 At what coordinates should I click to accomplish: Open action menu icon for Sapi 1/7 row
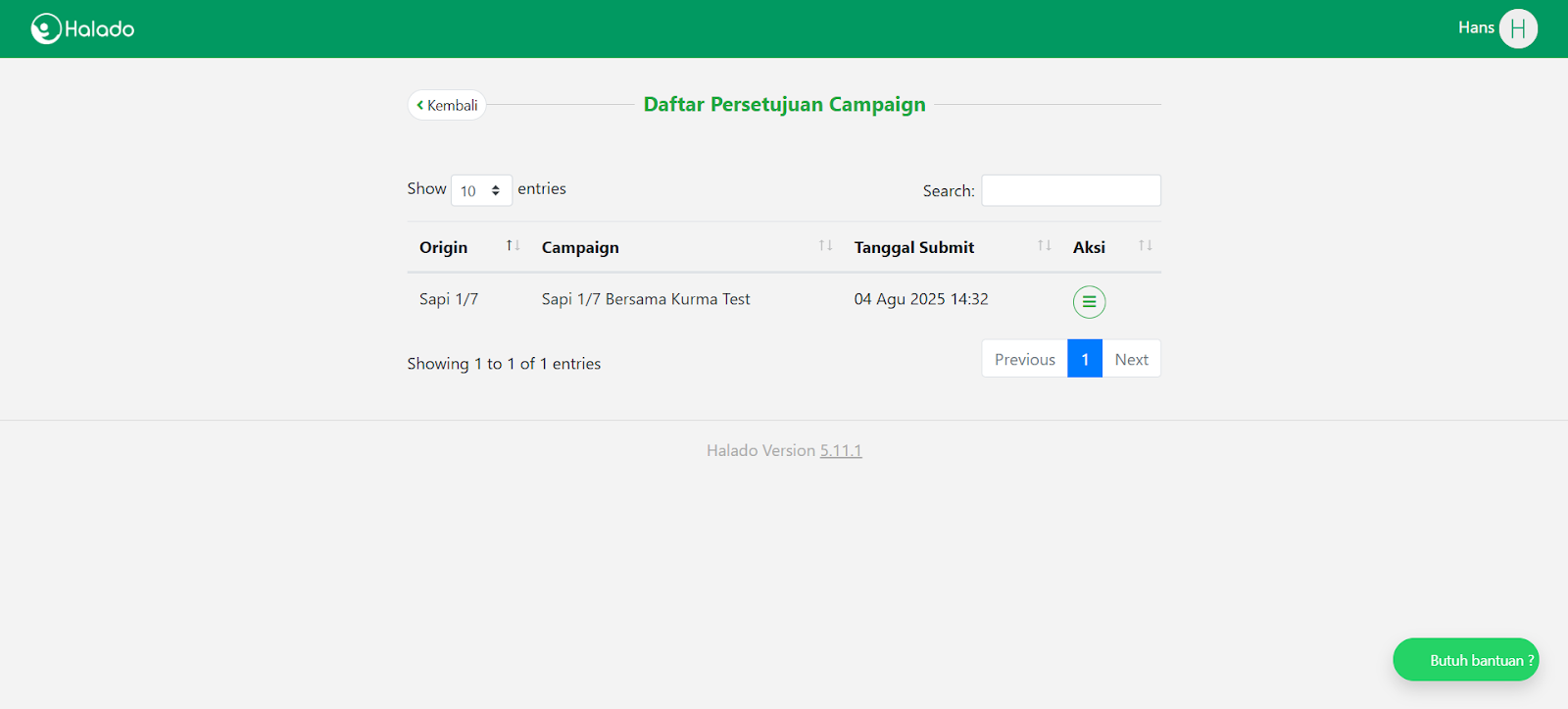1089,302
